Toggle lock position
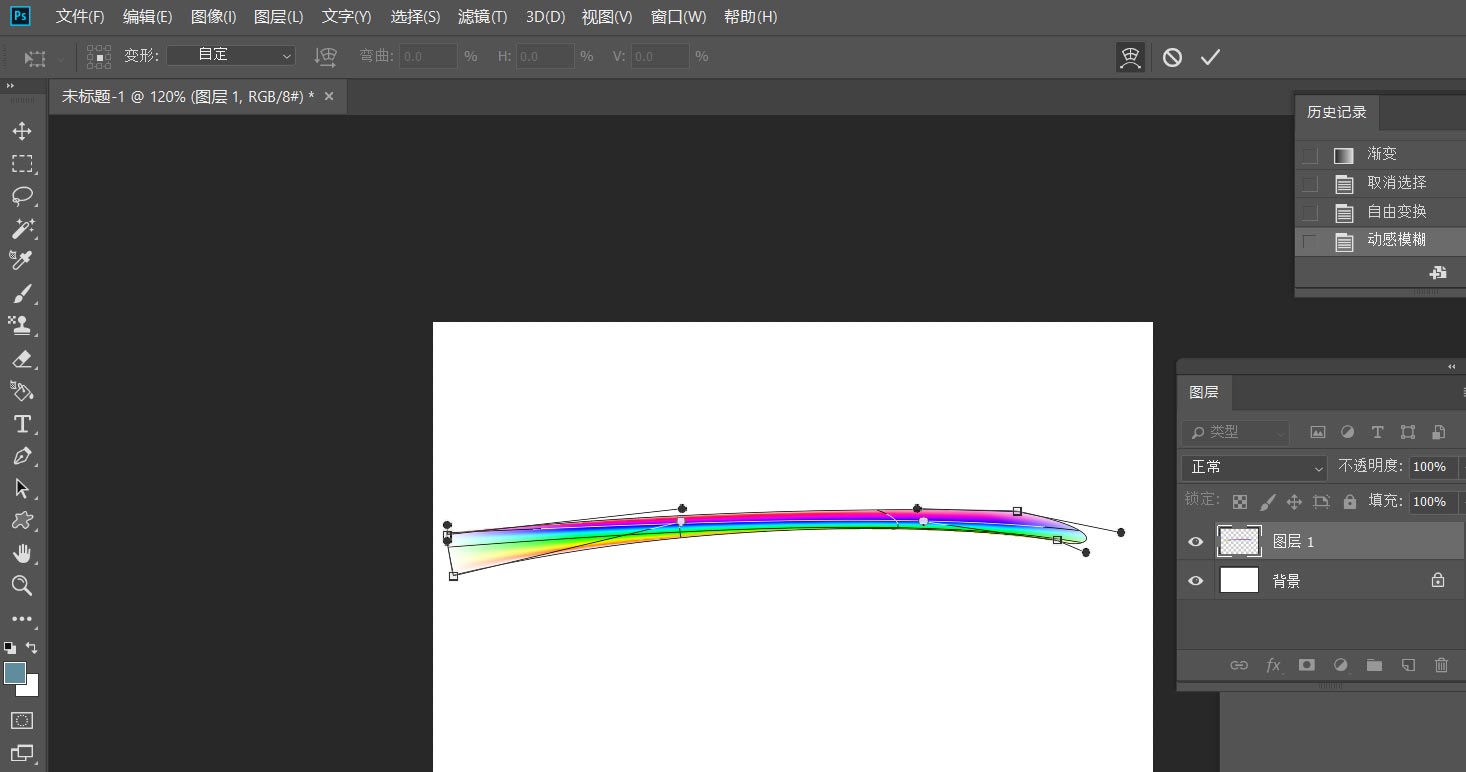Image resolution: width=1466 pixels, height=772 pixels. (x=1294, y=501)
